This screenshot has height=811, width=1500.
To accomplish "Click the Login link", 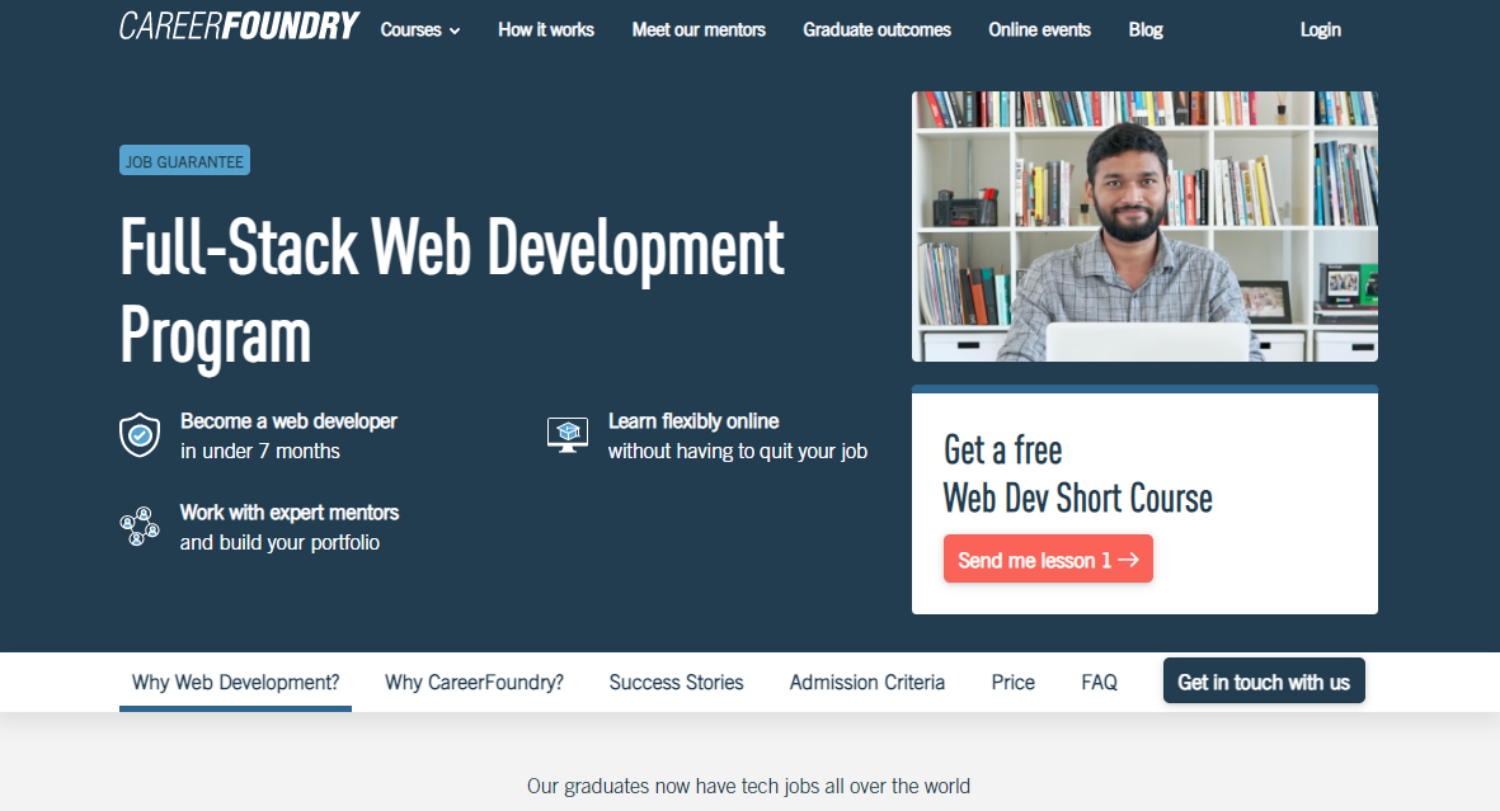I will 1320,29.
